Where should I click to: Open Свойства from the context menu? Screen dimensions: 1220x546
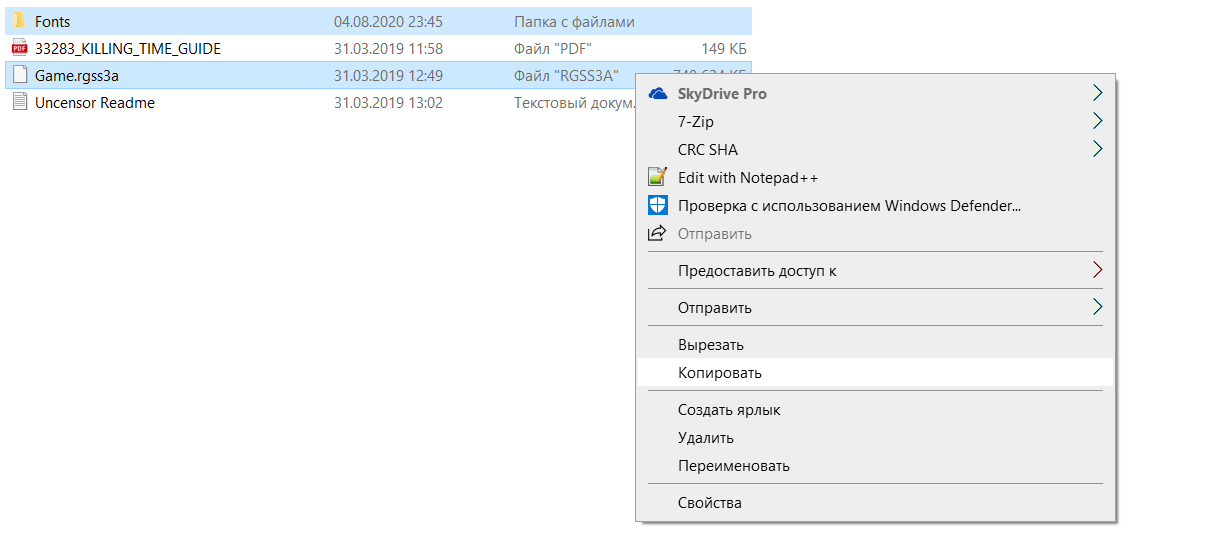(x=710, y=503)
